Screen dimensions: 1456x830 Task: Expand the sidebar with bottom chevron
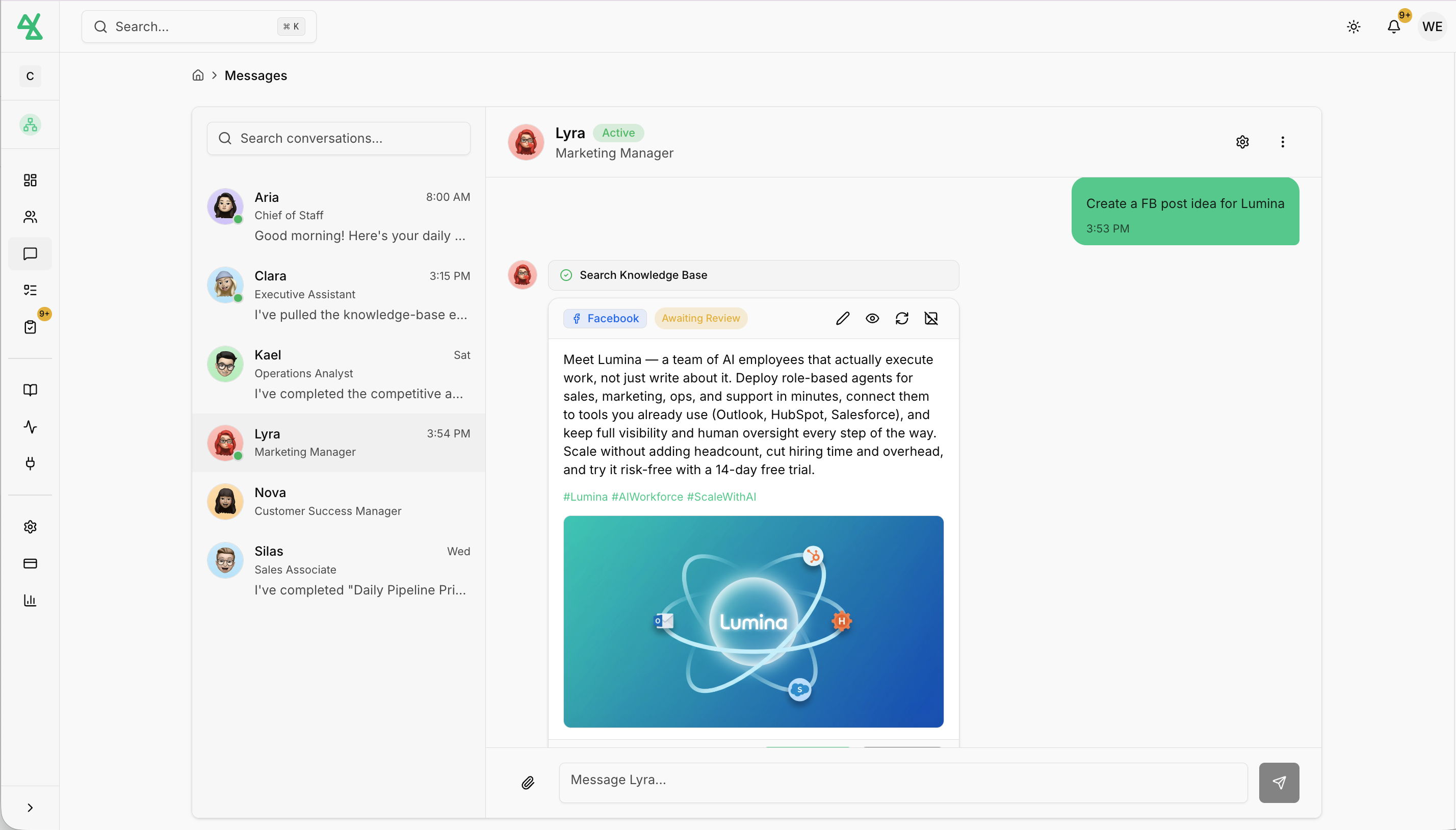(x=30, y=808)
